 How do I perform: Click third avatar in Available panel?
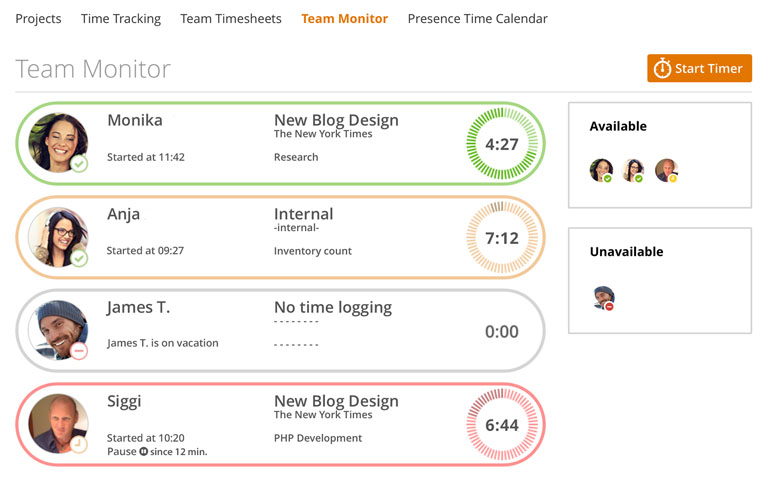click(666, 170)
